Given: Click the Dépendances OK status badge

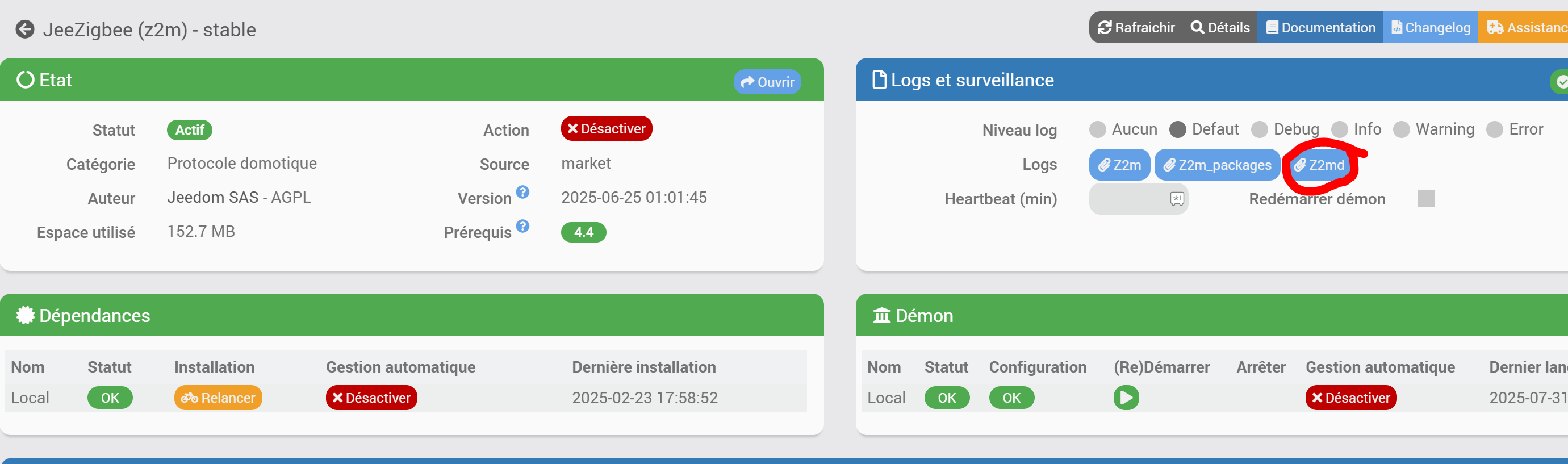Looking at the screenshot, I should [110, 398].
